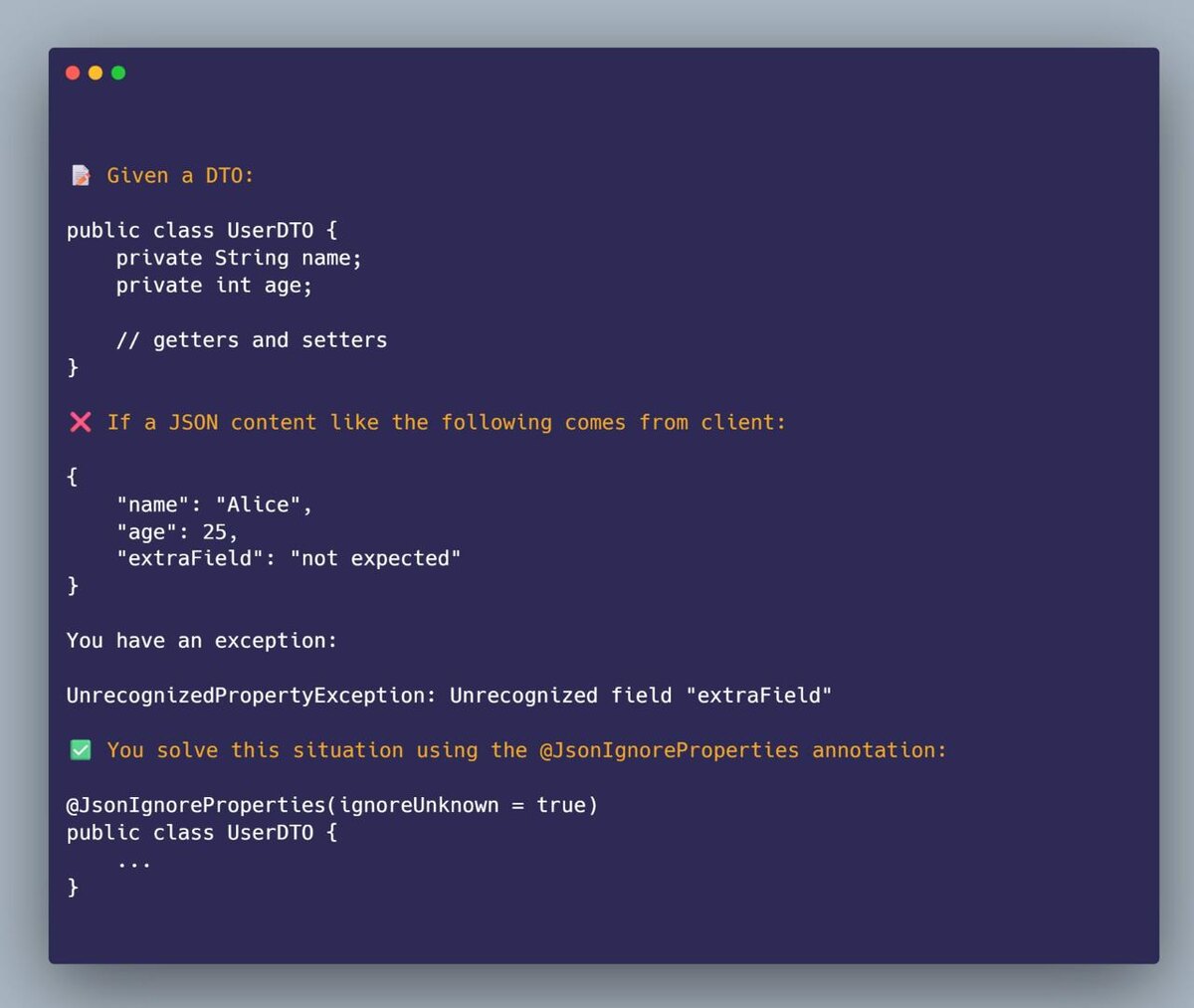Screen dimensions: 1194x1008
Task: Click the 'private String name;' line
Action: click(239, 258)
